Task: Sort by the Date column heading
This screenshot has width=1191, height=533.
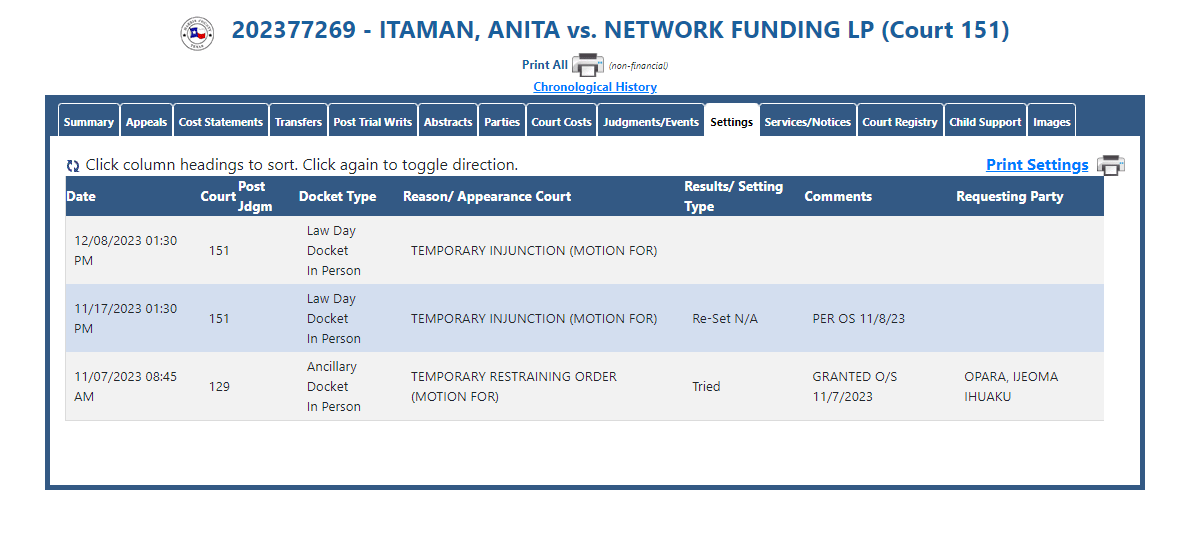Action: click(x=81, y=196)
